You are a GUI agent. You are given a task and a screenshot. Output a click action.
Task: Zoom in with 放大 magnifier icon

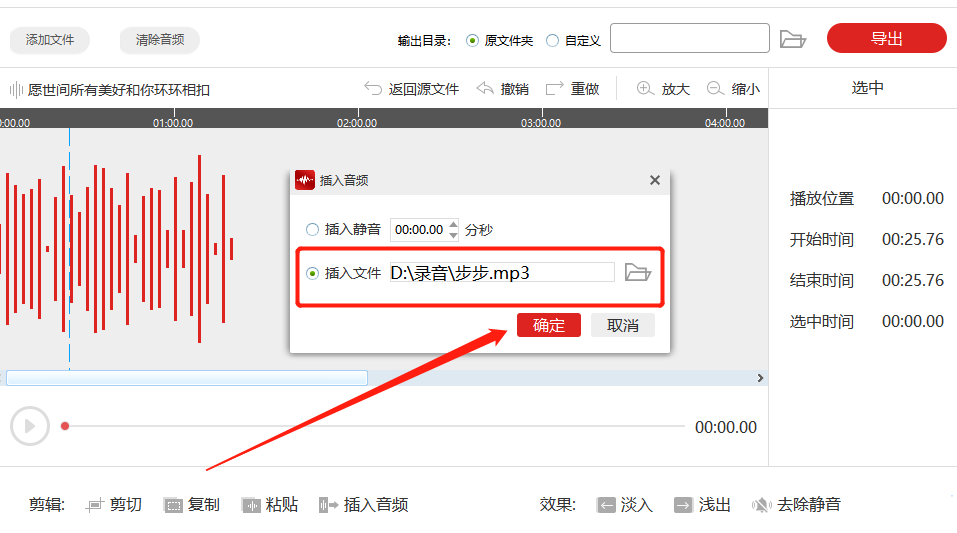(646, 89)
